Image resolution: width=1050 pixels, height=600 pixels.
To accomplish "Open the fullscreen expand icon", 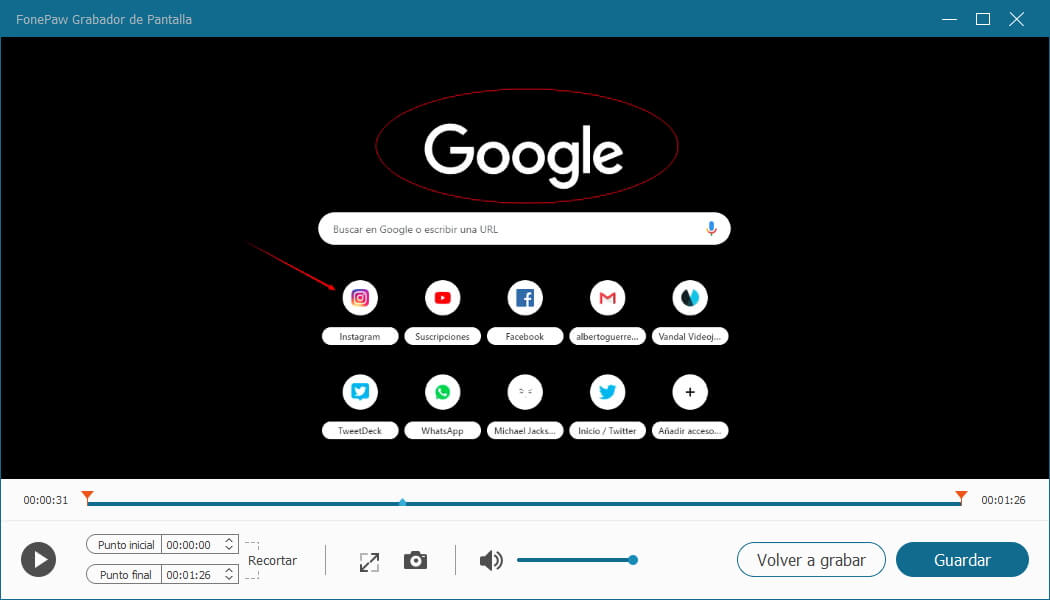I will (369, 561).
